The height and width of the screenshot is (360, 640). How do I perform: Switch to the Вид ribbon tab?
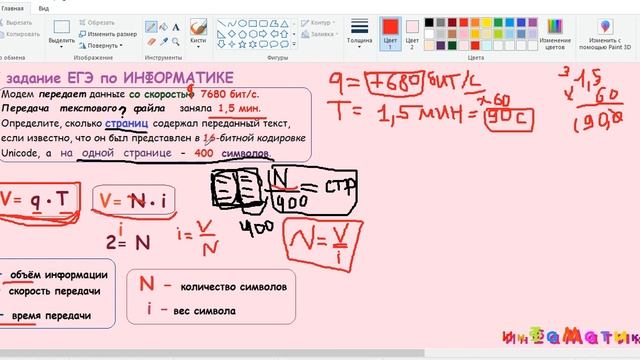(44, 8)
